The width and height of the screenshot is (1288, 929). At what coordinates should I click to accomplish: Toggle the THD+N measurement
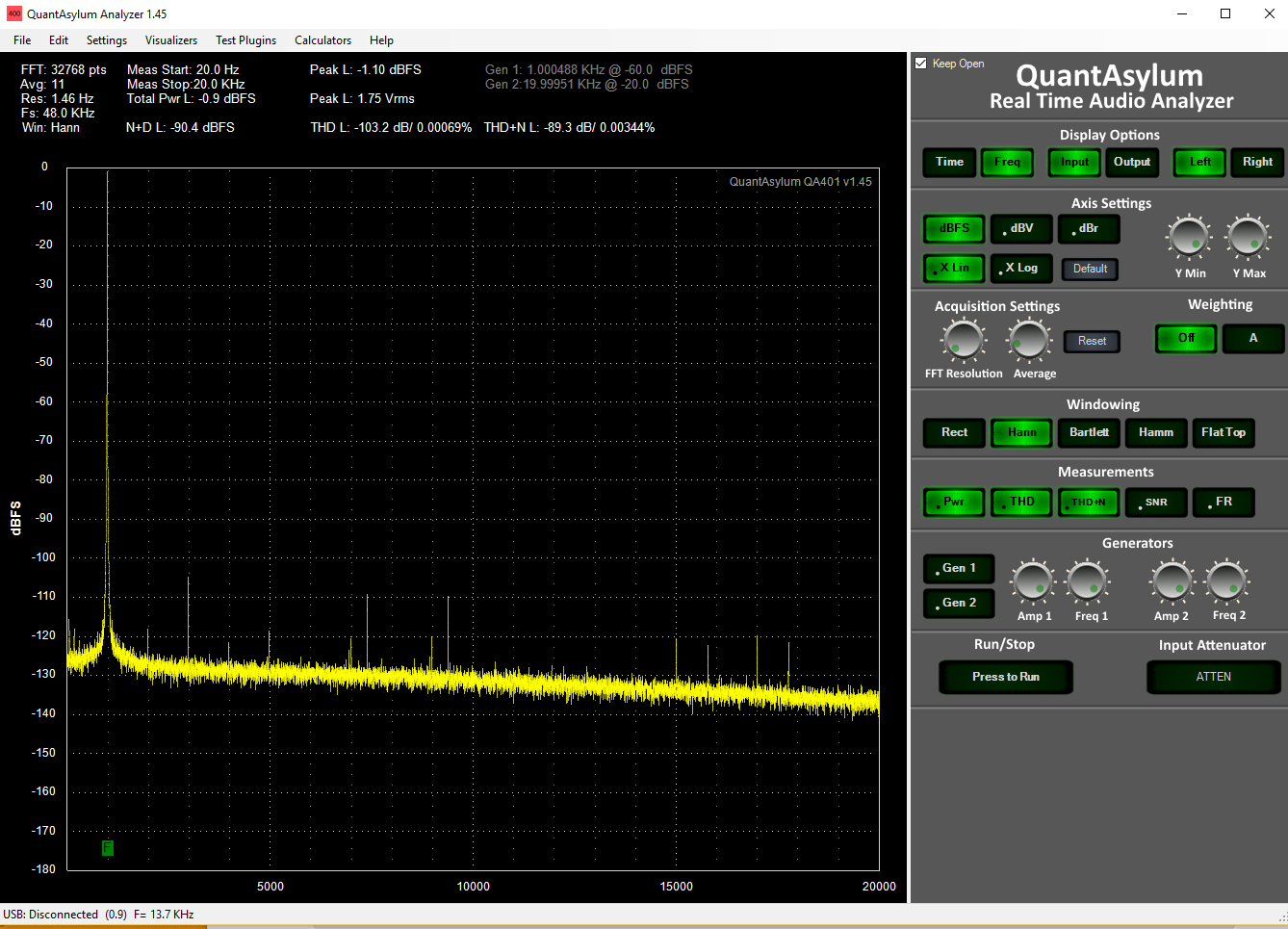[x=1089, y=502]
